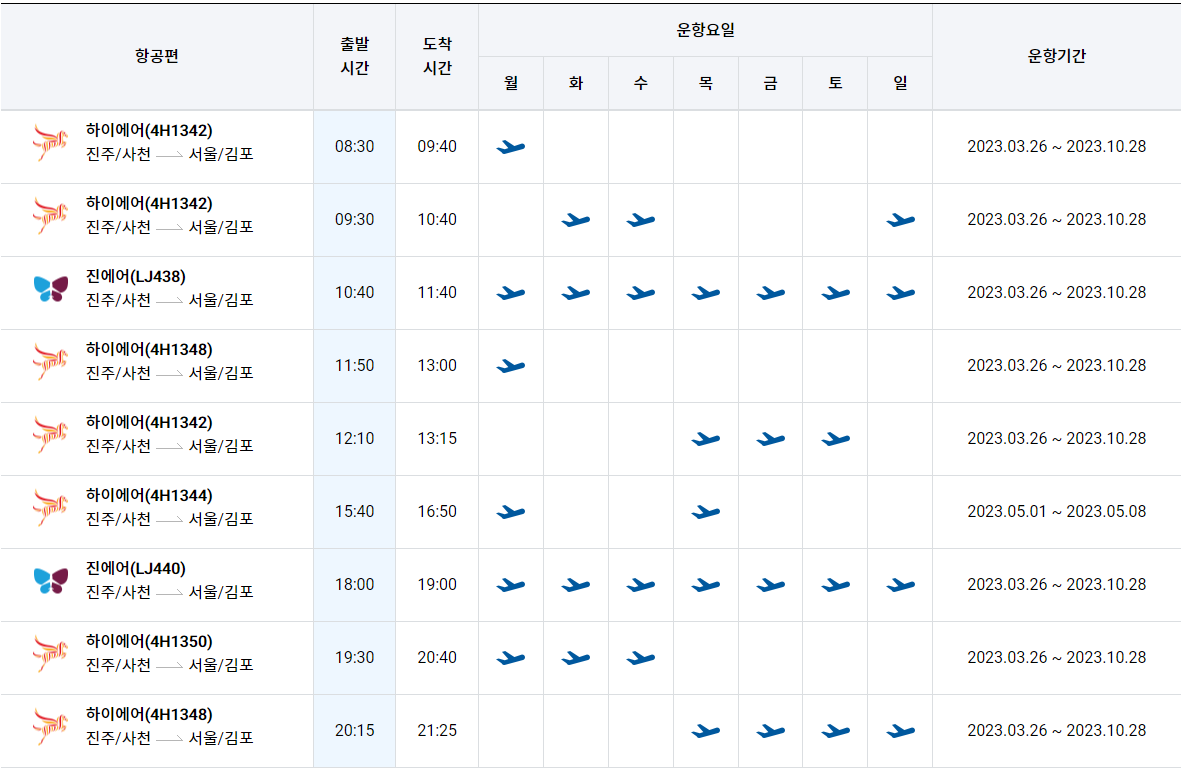This screenshot has width=1185, height=771.
Task: Click the Wednesday airplane icon on flight 4H1350
Action: (x=640, y=657)
